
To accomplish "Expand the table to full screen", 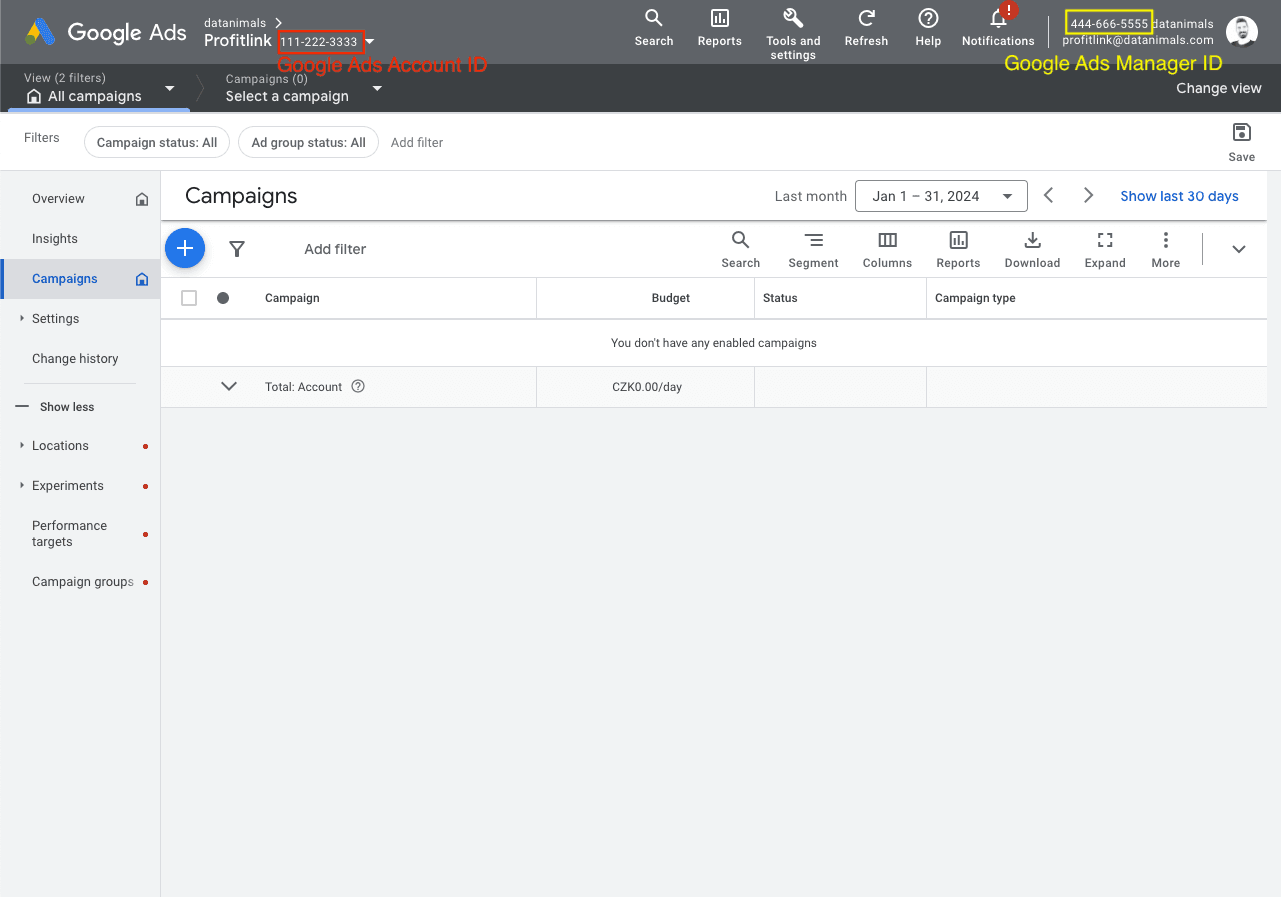I will point(1105,249).
